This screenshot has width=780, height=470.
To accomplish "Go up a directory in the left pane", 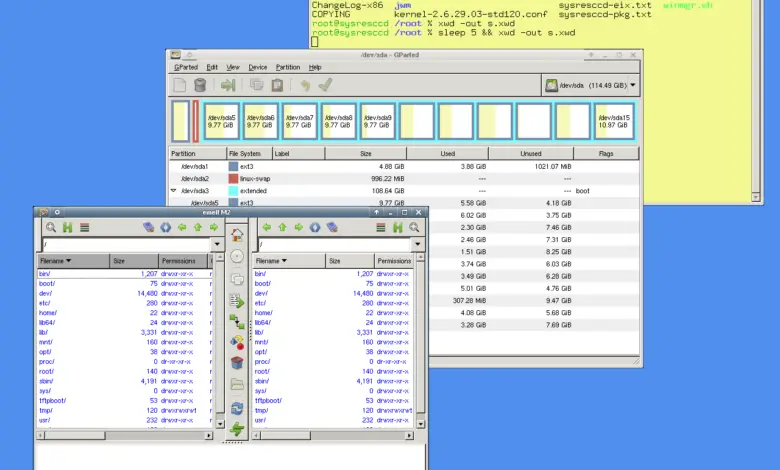I will (198, 227).
